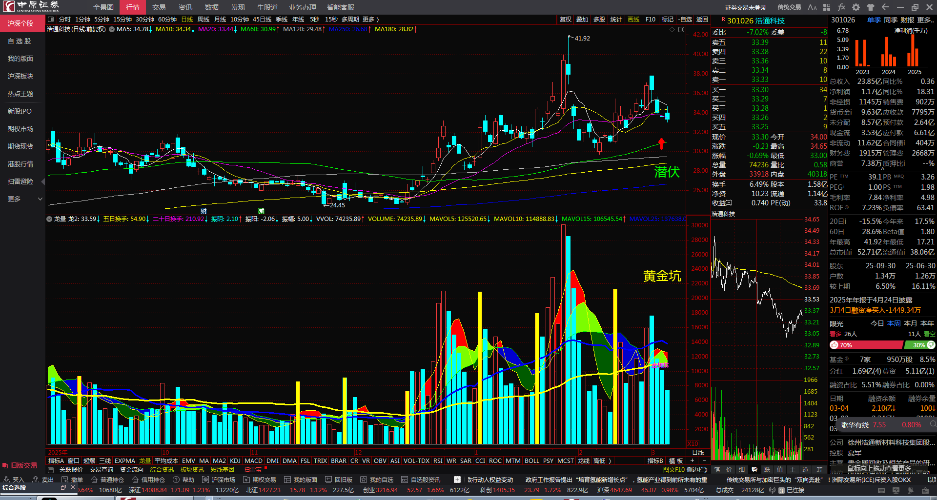This screenshot has height=500, width=937.
Task: Click the back arrow icon in title bar
Action: click(x=885, y=7)
